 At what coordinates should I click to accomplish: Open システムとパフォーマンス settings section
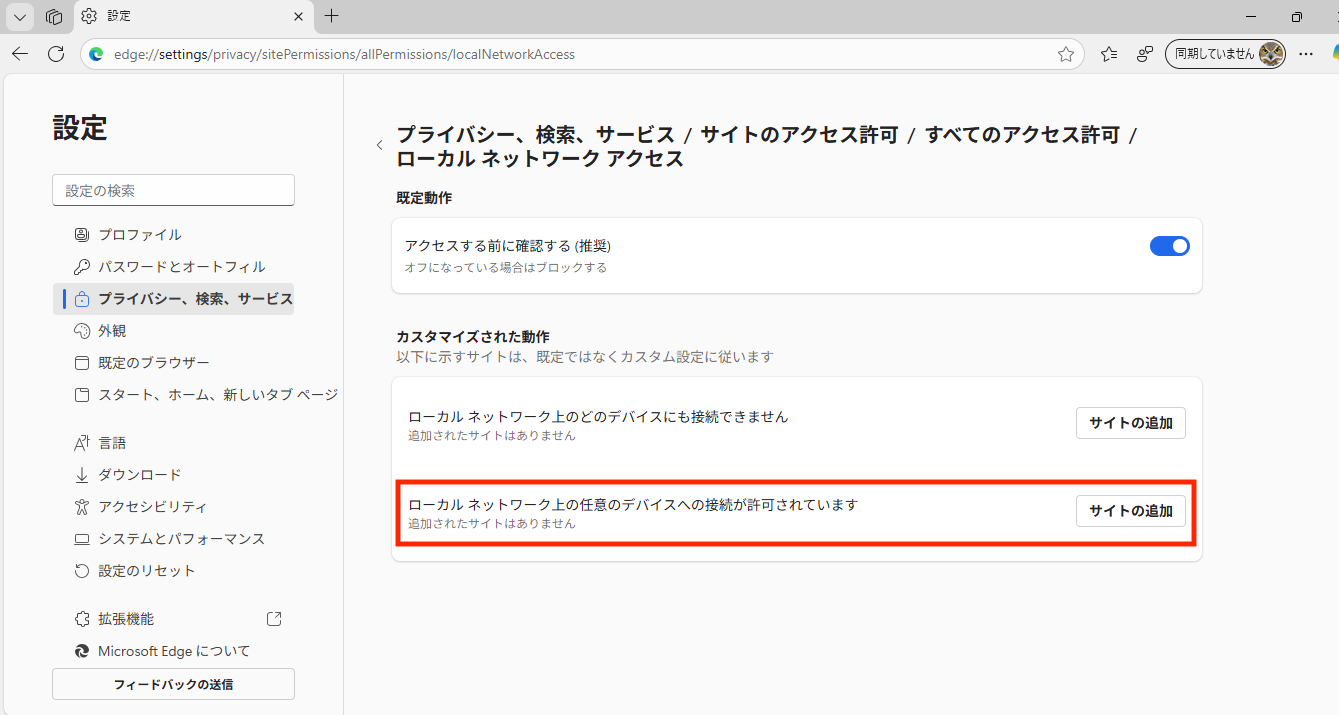click(x=181, y=539)
